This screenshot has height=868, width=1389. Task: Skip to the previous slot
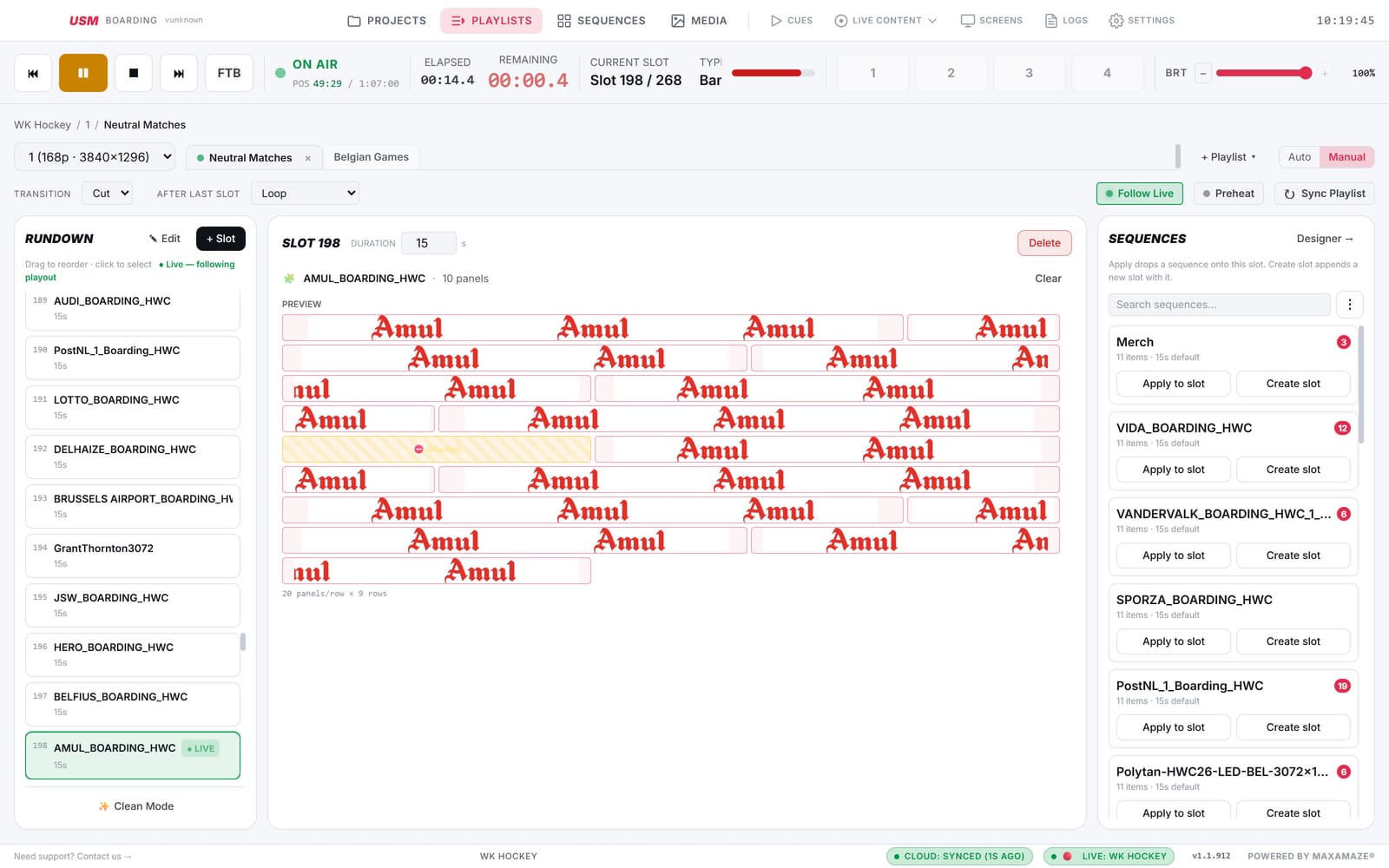coord(33,73)
